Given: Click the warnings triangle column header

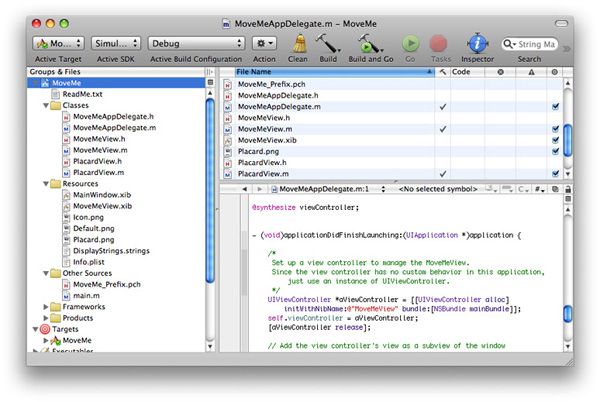Looking at the screenshot, I should click(x=532, y=72).
